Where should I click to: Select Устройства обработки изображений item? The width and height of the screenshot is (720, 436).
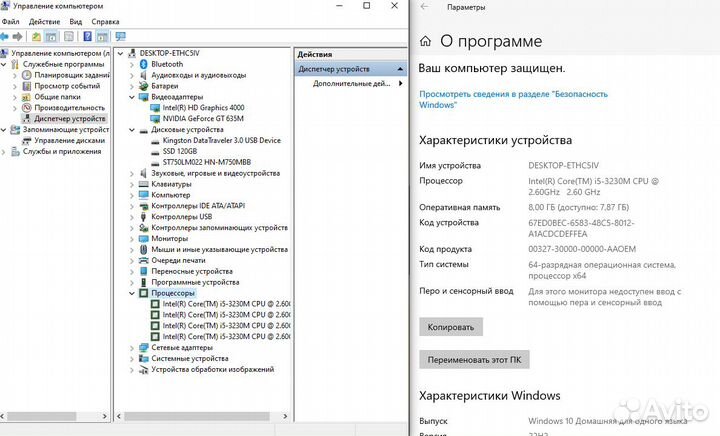(213, 369)
